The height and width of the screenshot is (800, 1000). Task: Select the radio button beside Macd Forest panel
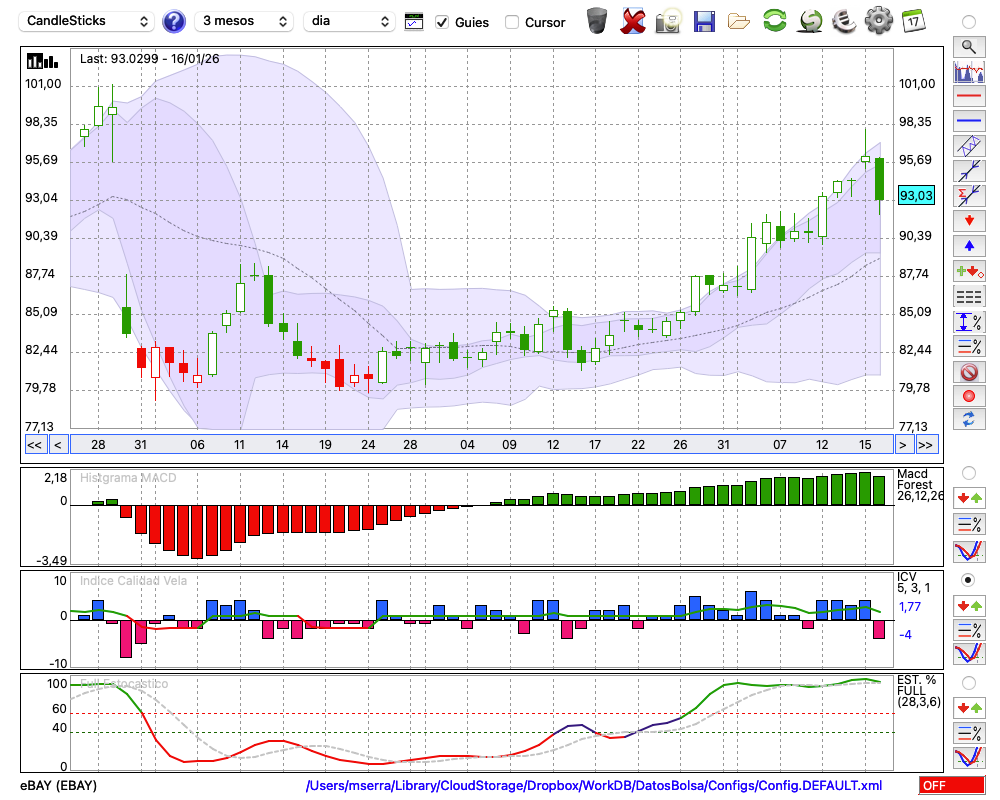pos(968,472)
